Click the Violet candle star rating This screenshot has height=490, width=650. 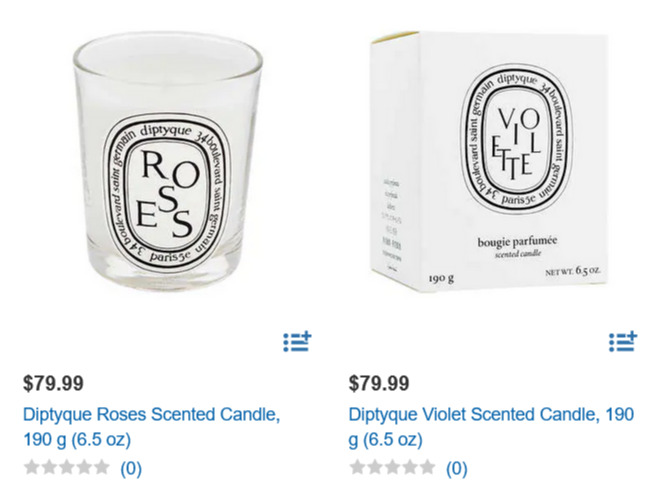(x=392, y=468)
